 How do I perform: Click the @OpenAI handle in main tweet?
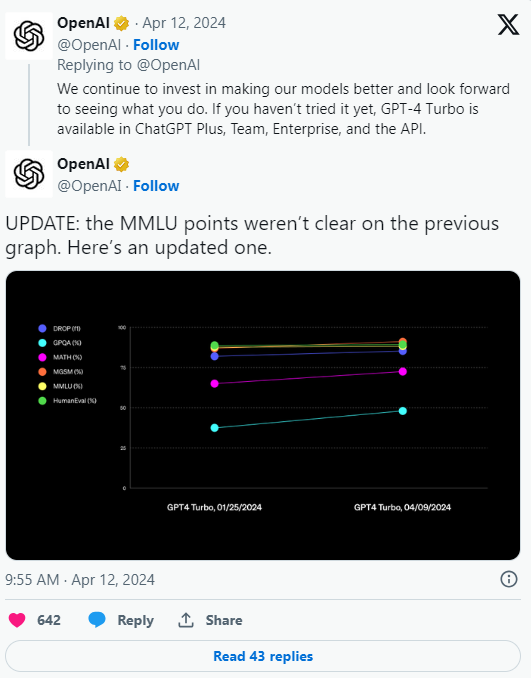(x=89, y=186)
